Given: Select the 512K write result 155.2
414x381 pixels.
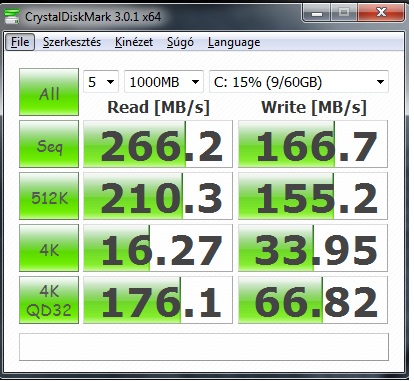Looking at the screenshot, I should point(313,196).
